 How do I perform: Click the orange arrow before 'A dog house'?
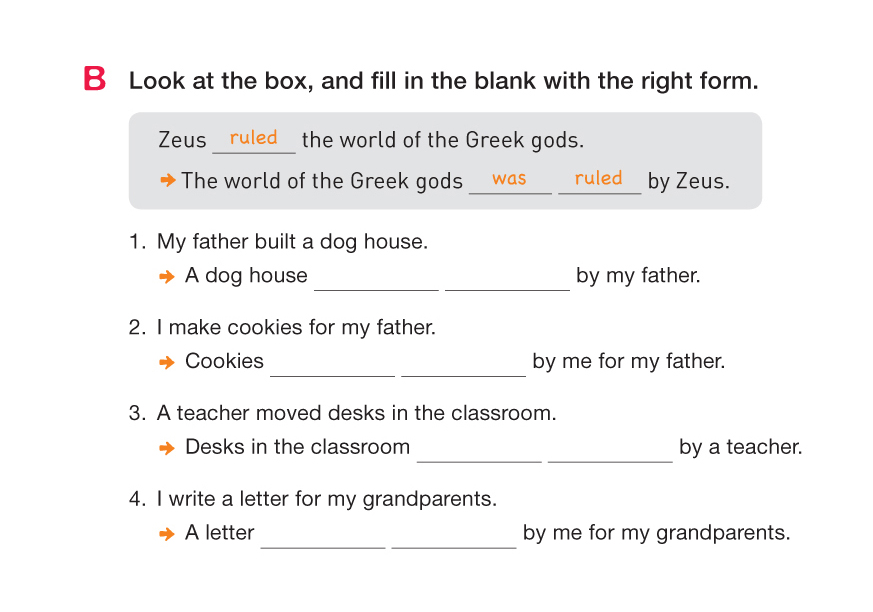168,276
